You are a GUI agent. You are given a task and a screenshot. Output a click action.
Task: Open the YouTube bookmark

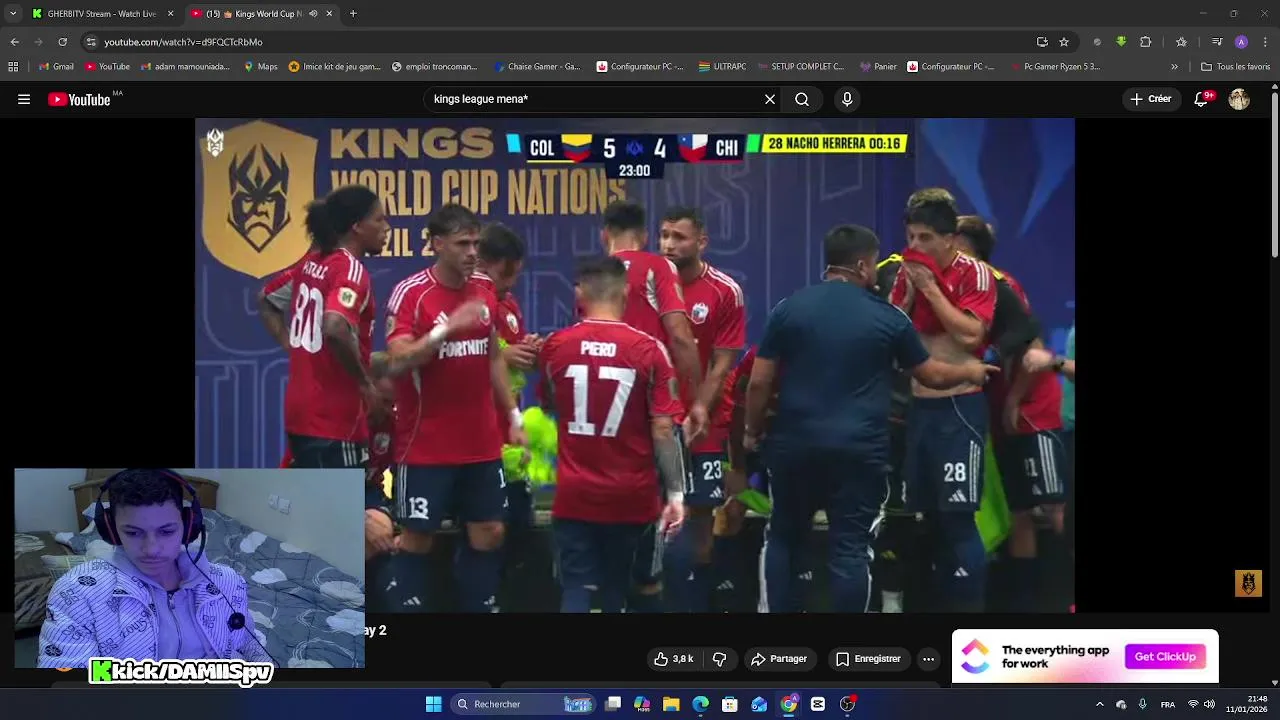point(107,67)
